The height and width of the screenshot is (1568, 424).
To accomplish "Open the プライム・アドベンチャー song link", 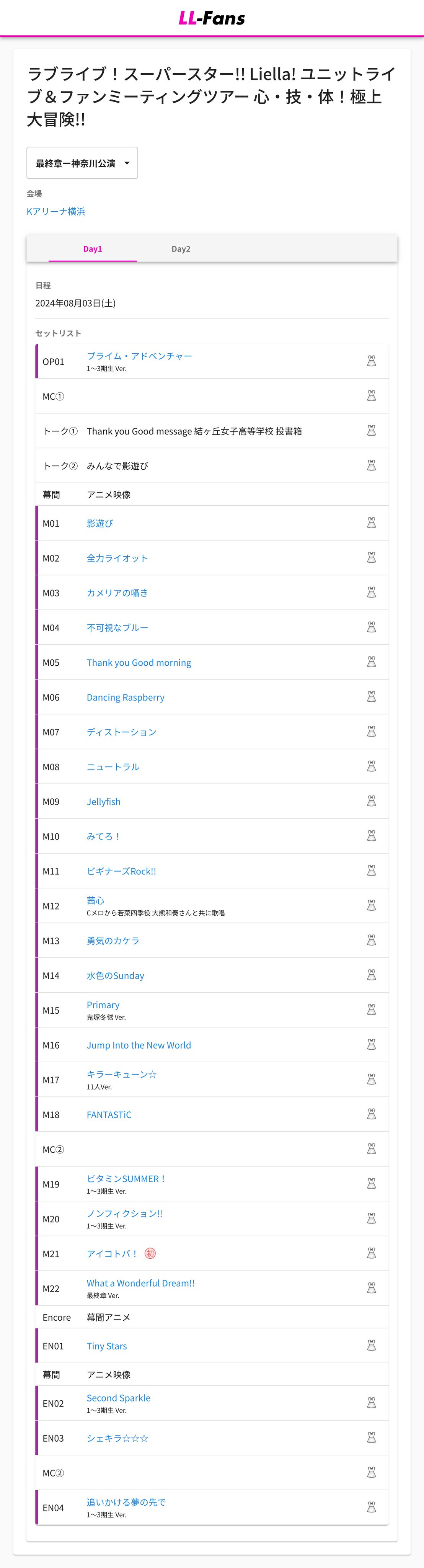I will point(139,356).
